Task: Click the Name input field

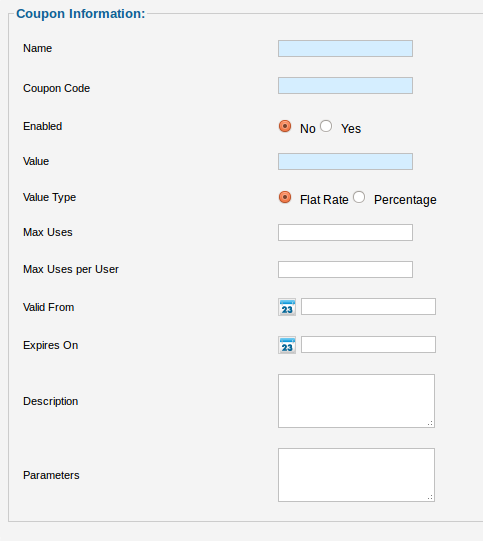Action: 345,48
